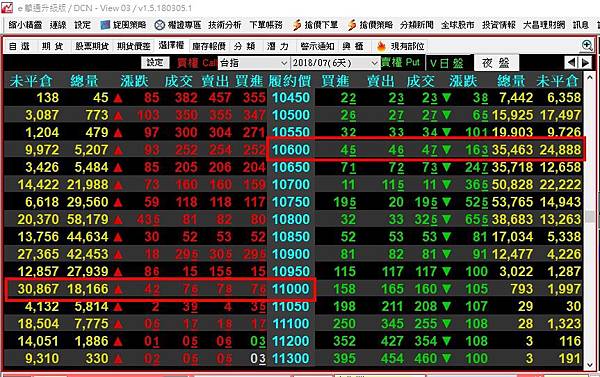
Task: Click call open interest value 27,365
Action: pyautogui.click(x=38, y=254)
